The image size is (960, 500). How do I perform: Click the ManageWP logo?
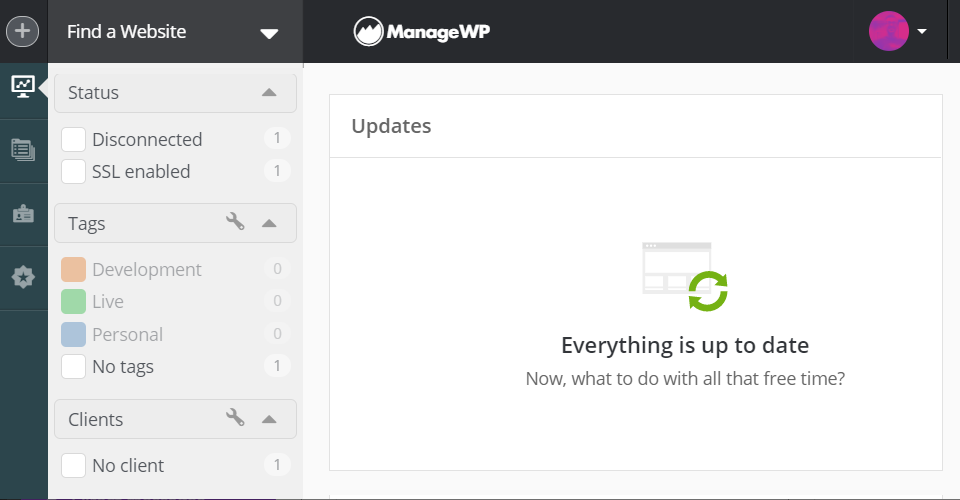point(422,32)
